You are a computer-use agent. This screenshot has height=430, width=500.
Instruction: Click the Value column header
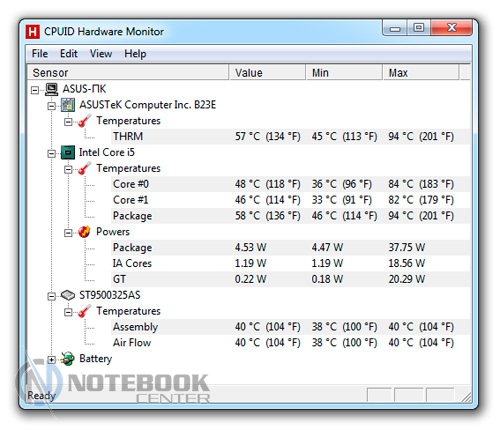(267, 73)
